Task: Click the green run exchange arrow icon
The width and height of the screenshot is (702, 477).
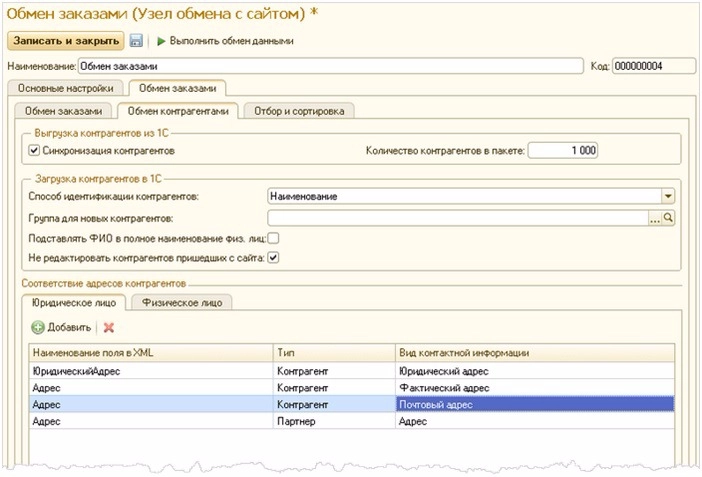Action: [161, 41]
